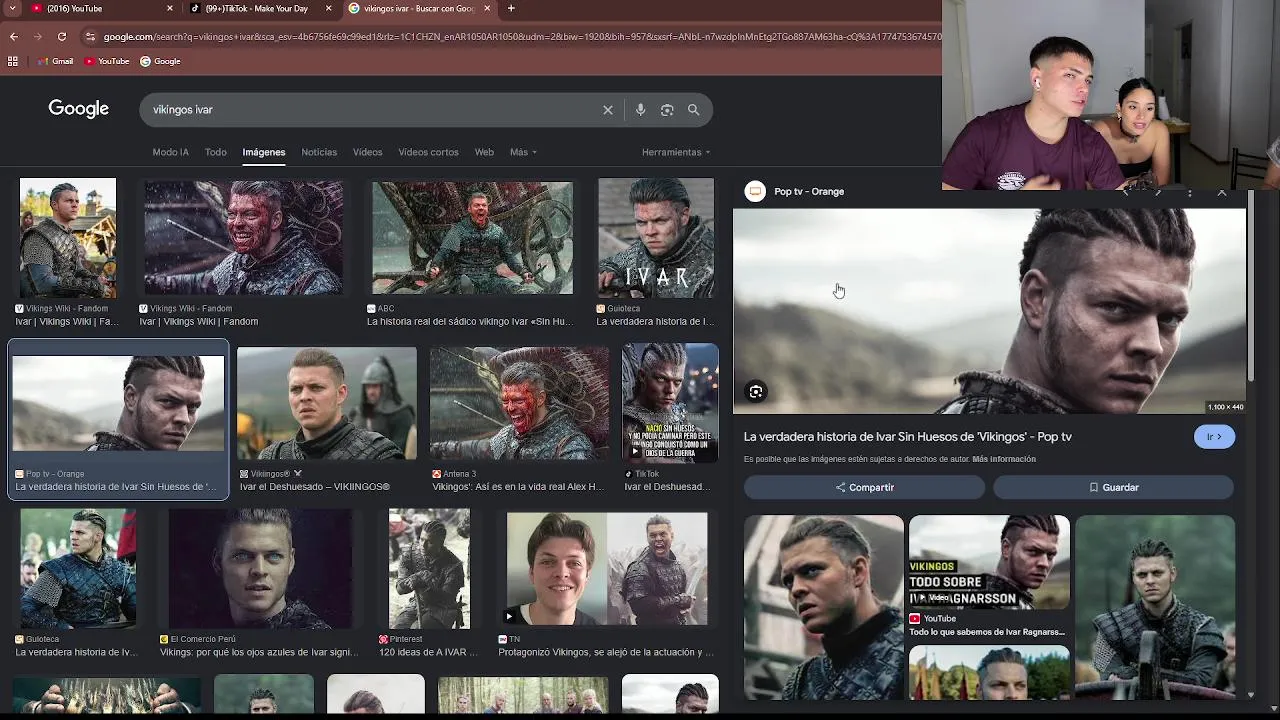The width and height of the screenshot is (1280, 720).
Task: Open the El Comercio Perú blue eyes thumbnail
Action: point(260,568)
